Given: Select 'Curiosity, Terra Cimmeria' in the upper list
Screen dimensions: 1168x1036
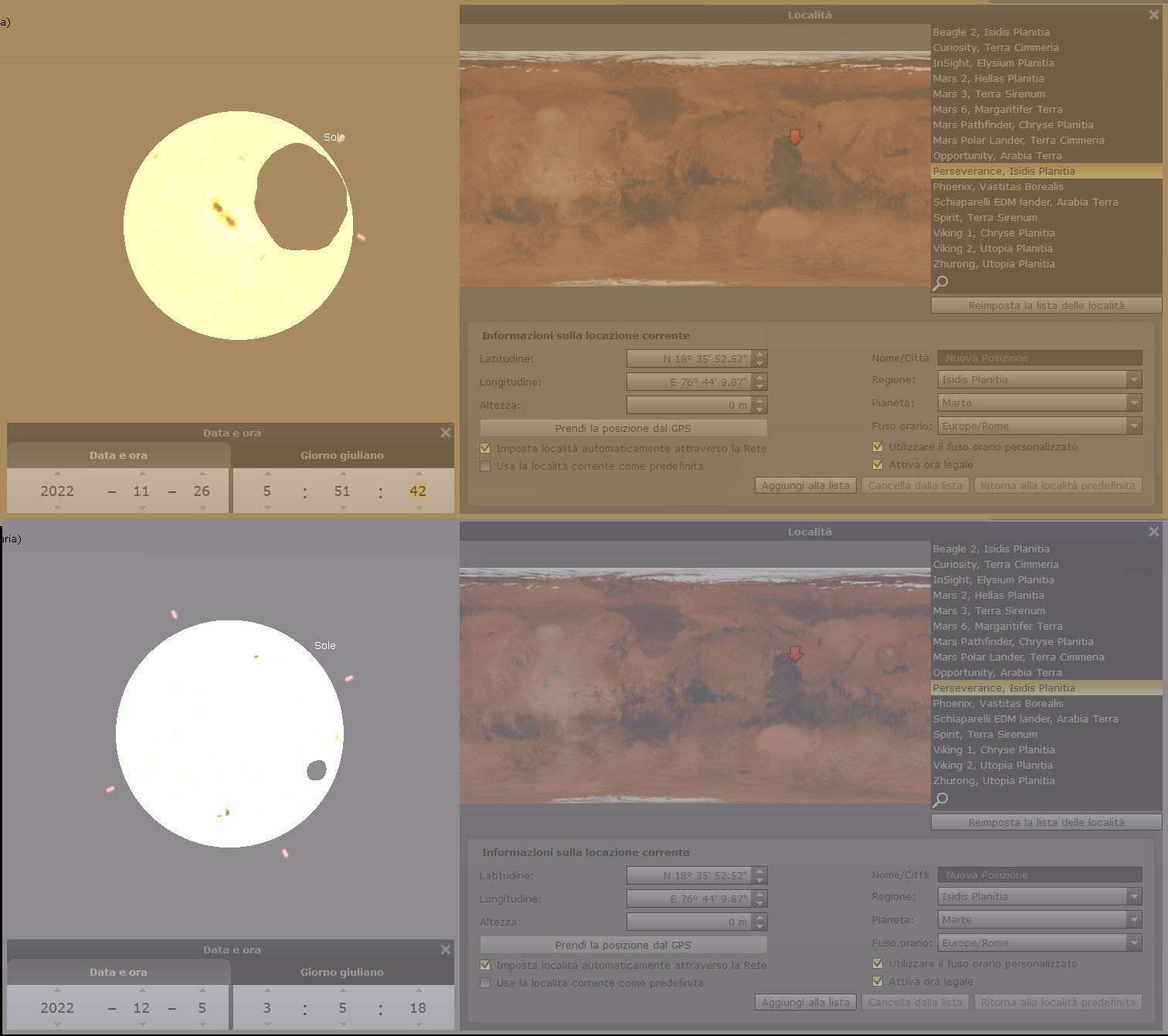Looking at the screenshot, I should click(995, 47).
